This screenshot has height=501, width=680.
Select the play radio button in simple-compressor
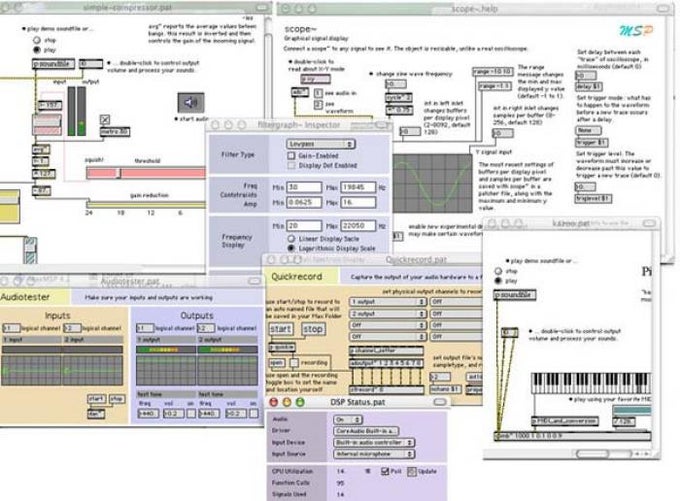pos(37,50)
